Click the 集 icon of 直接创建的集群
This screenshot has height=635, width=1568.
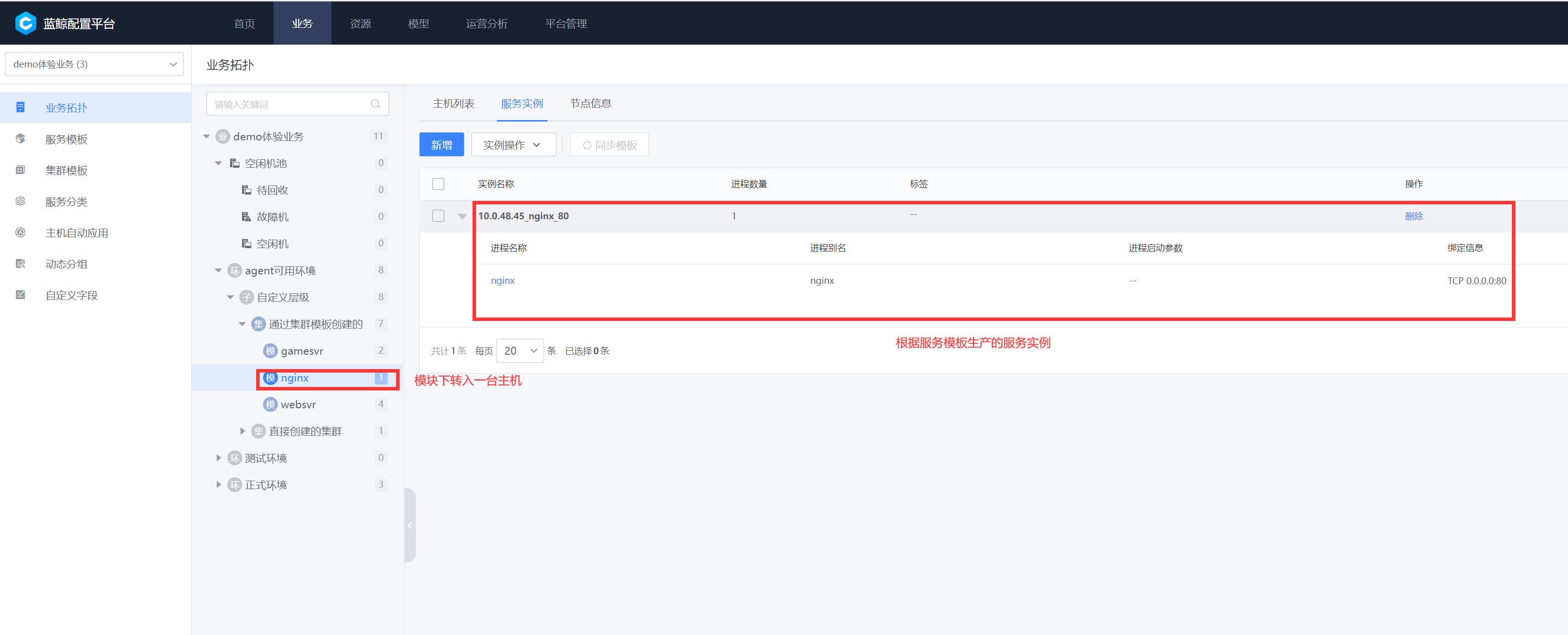259,431
